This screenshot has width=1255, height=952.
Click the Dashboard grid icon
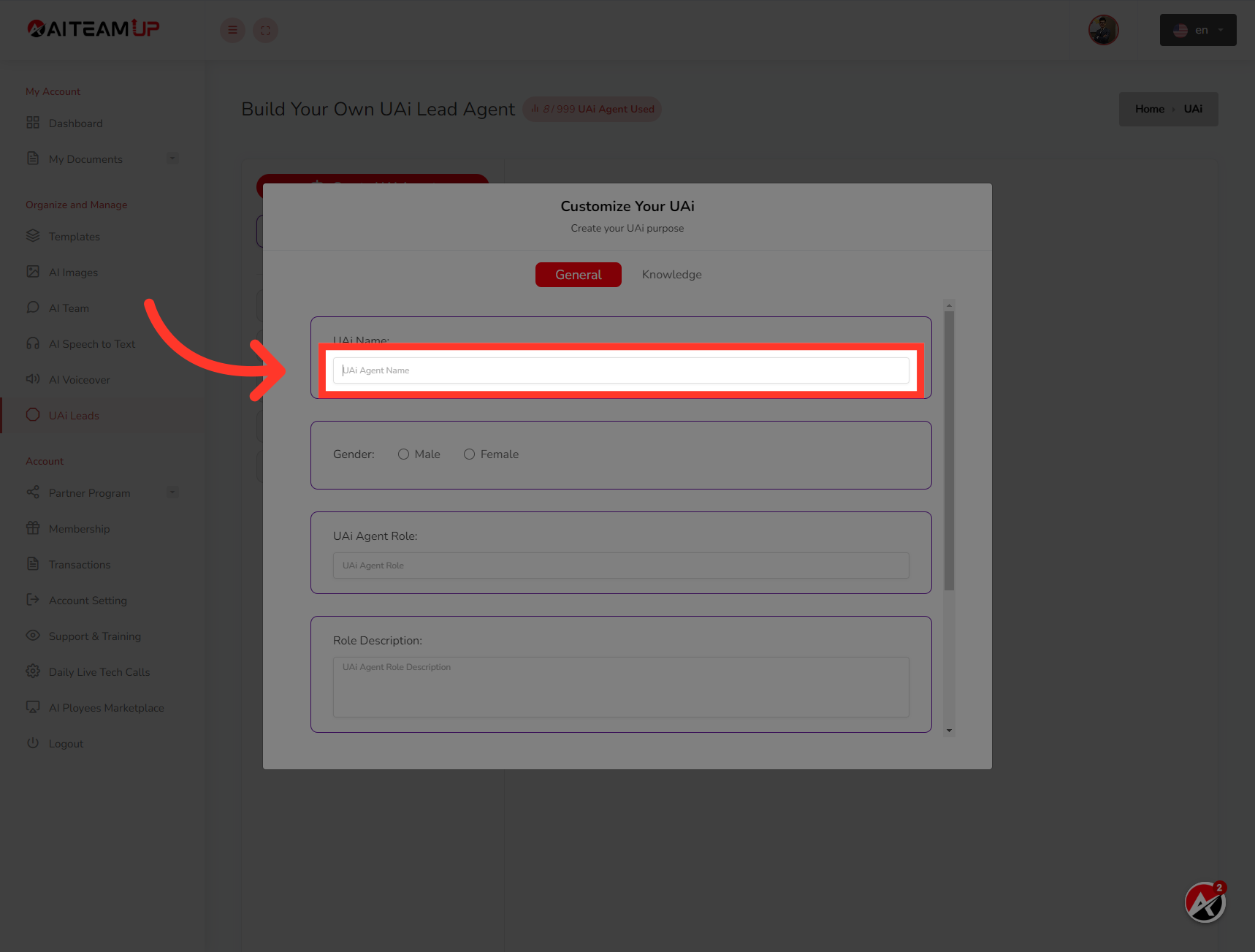pos(33,123)
